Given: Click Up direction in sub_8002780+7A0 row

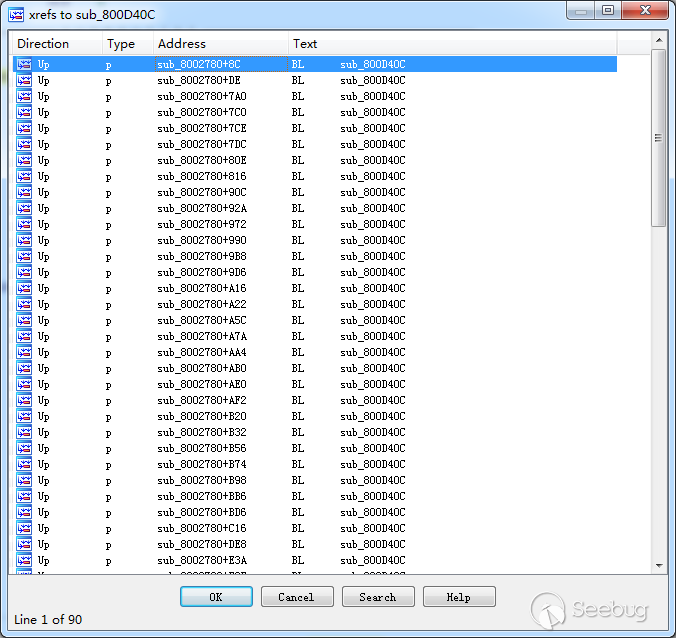Looking at the screenshot, I should tap(44, 97).
